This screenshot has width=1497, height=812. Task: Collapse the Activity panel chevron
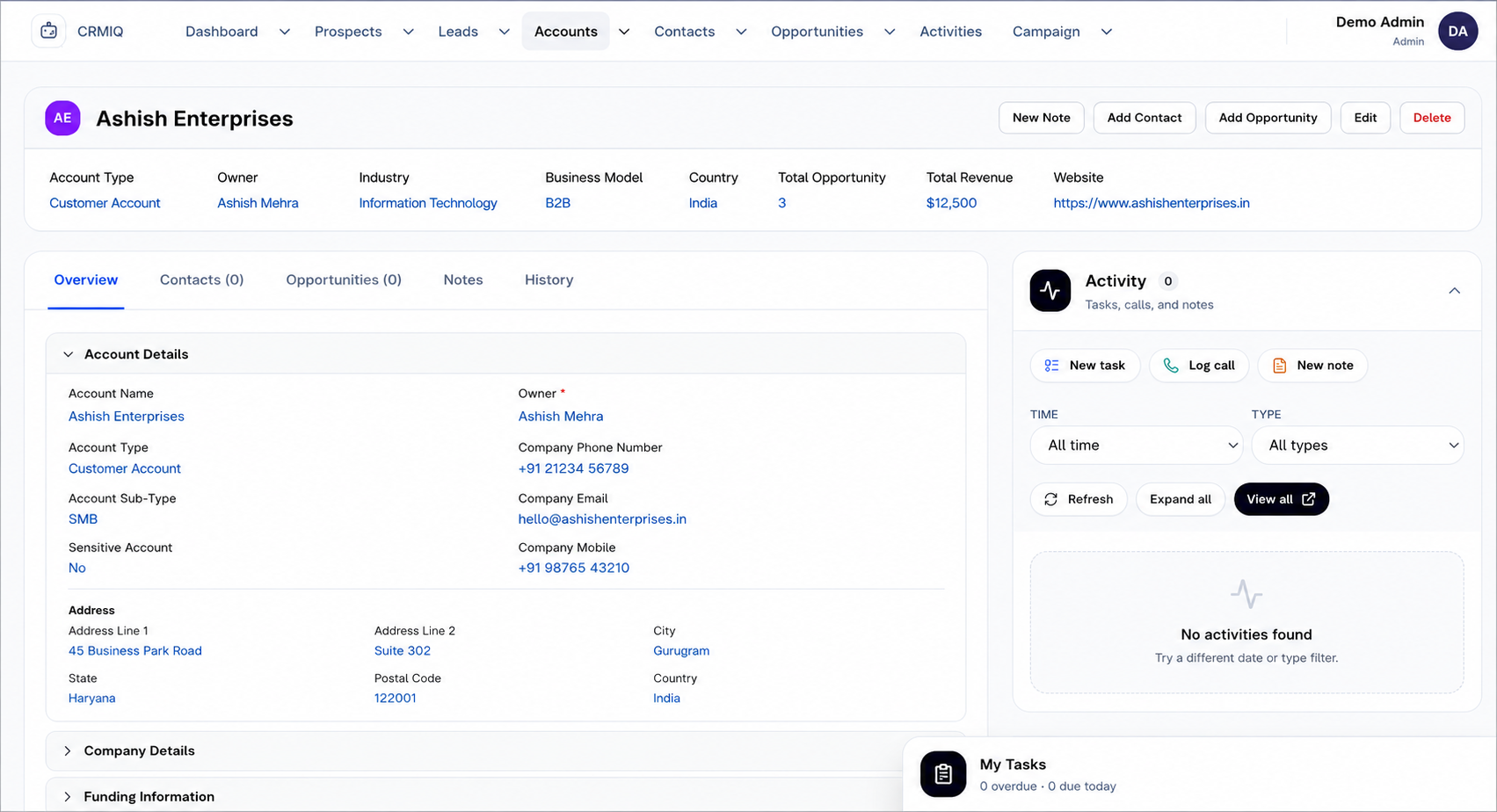tap(1454, 291)
